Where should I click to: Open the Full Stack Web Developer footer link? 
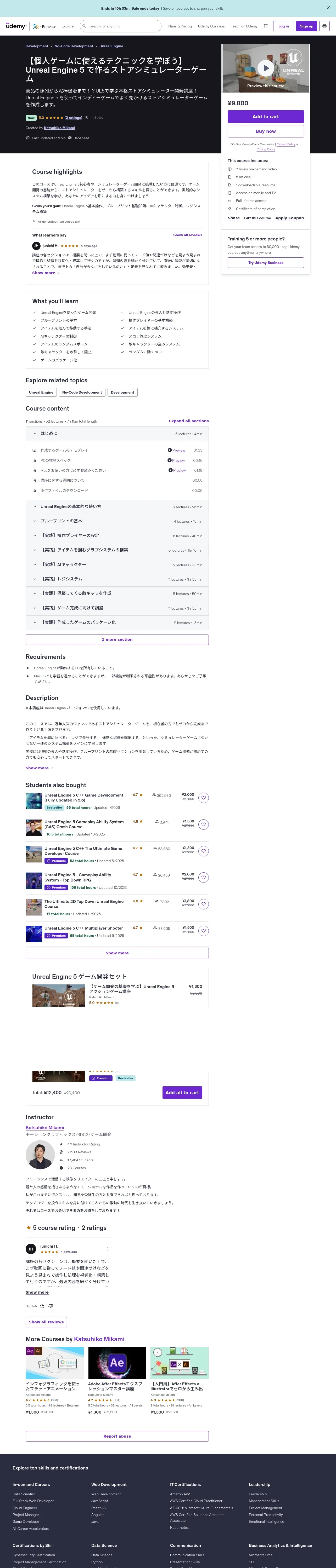pyautogui.click(x=33, y=1501)
